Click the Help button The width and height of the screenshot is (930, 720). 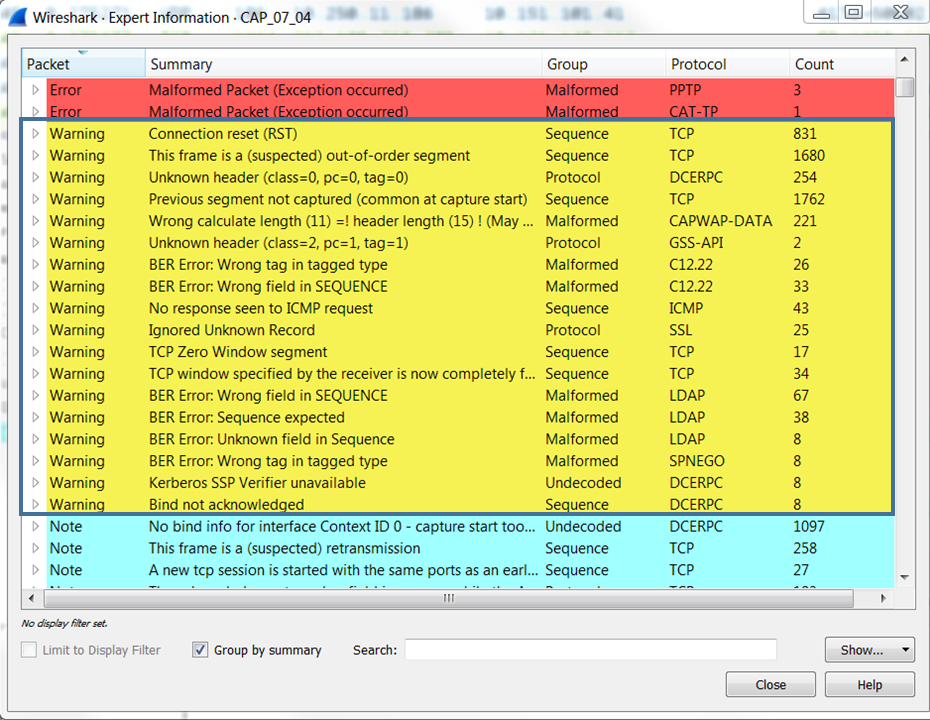pyautogui.click(x=870, y=684)
